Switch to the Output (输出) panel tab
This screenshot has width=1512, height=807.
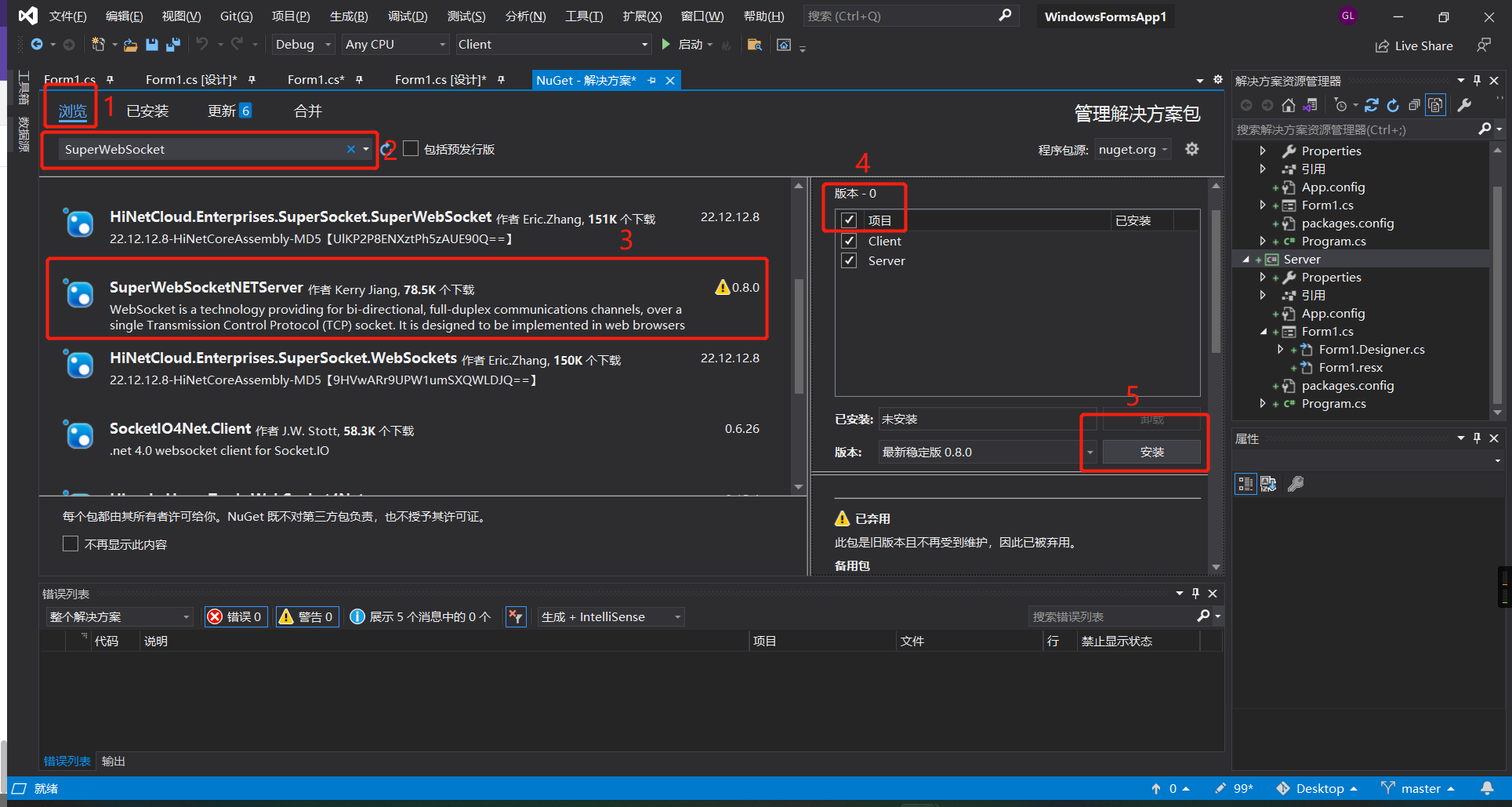point(113,761)
